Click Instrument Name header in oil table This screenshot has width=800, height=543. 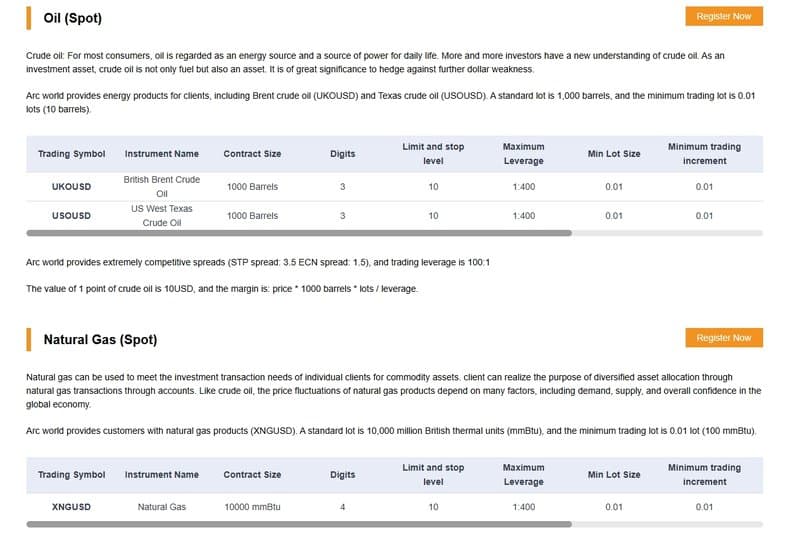point(162,154)
